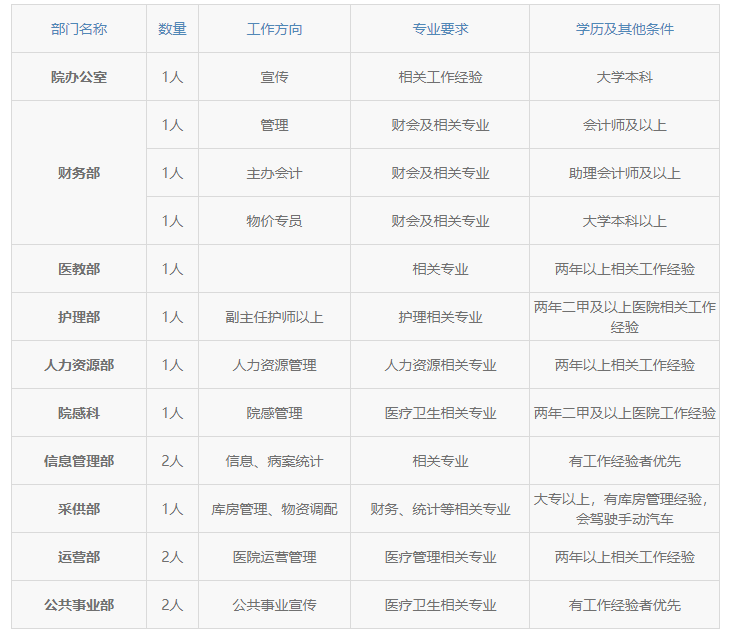The height and width of the screenshot is (632, 730).
Task: Click the 学历及其他条件 header cell
Action: (624, 29)
